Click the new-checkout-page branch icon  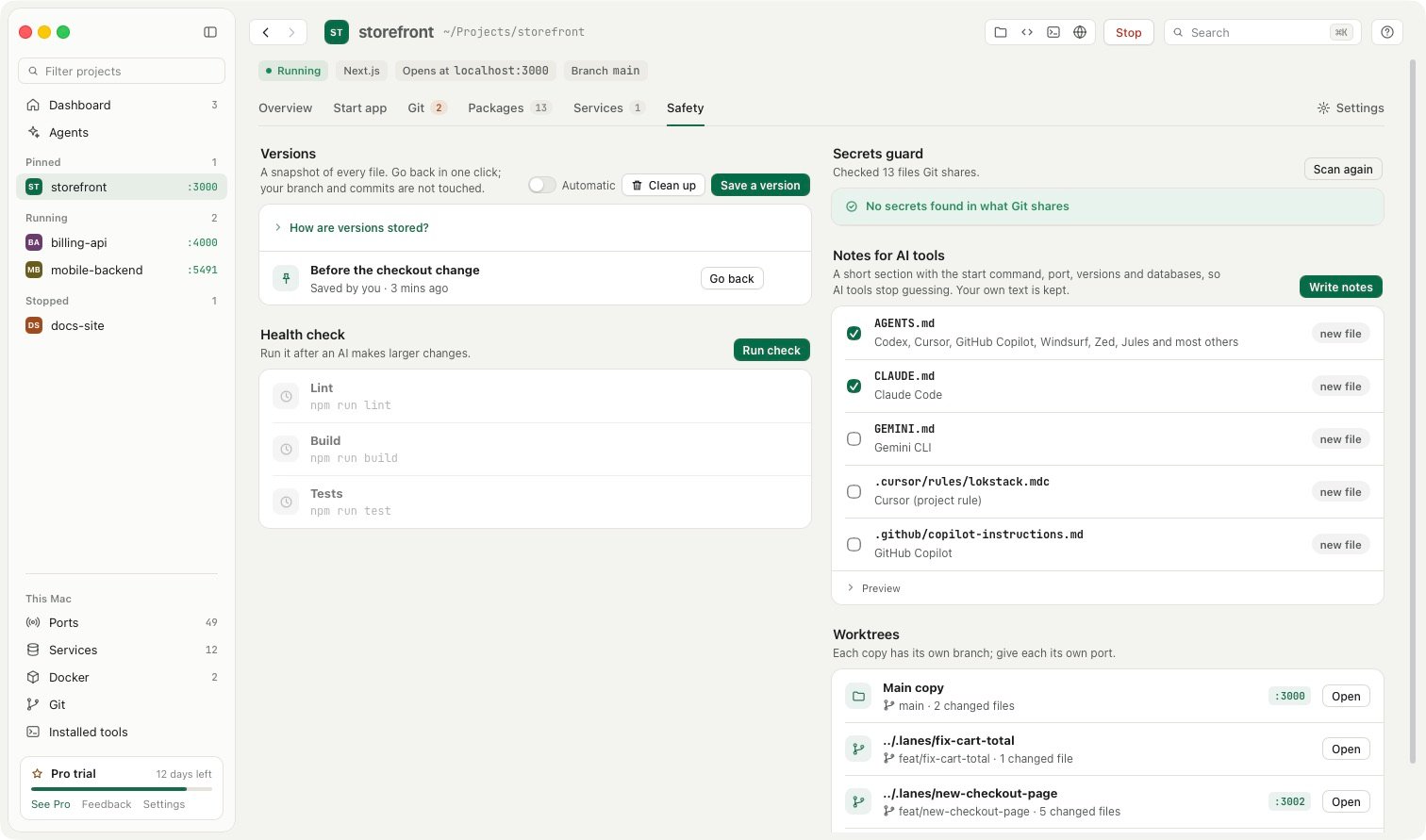tap(858, 802)
